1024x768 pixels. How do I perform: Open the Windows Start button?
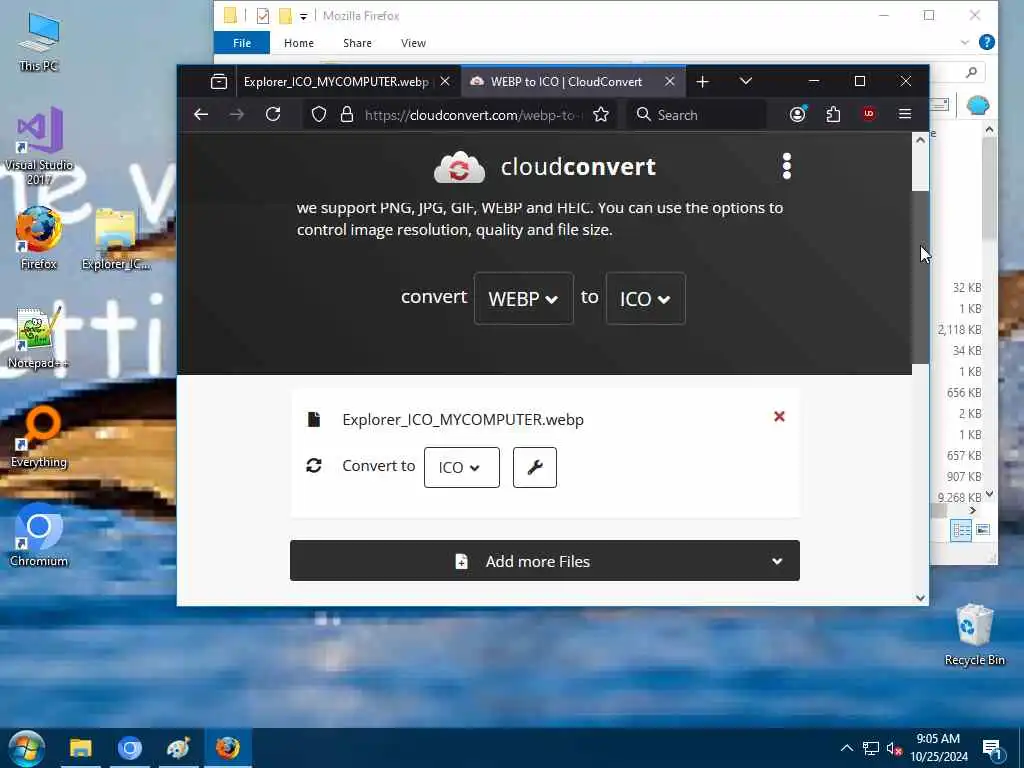26,748
